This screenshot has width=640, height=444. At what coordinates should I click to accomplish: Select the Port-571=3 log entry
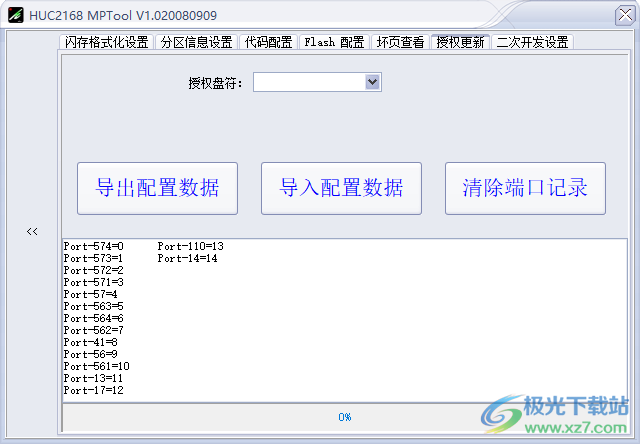click(x=93, y=282)
